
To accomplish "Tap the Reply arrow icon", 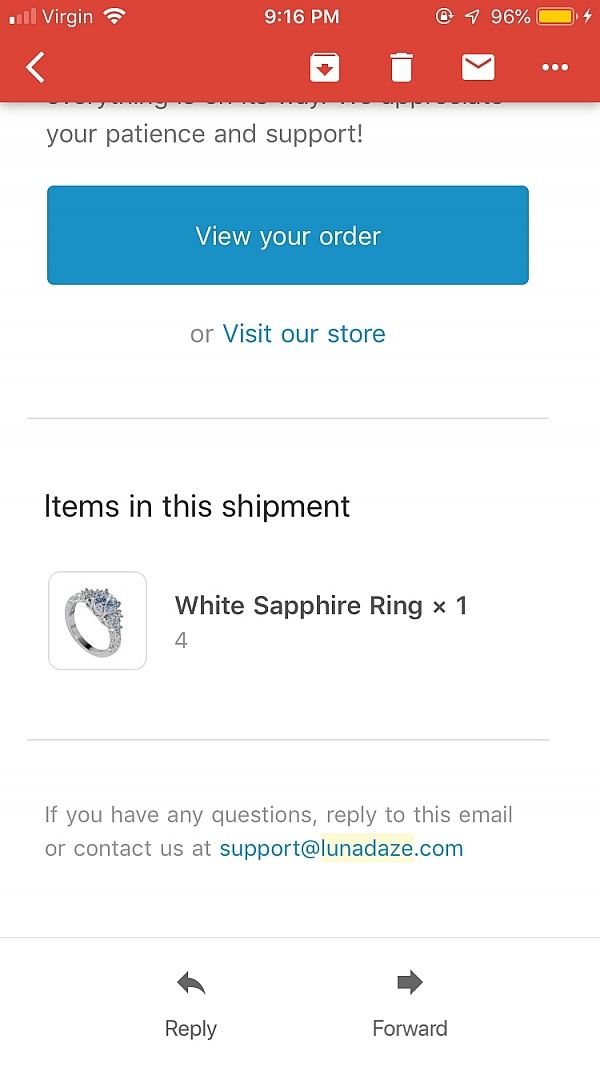I will click(x=191, y=984).
